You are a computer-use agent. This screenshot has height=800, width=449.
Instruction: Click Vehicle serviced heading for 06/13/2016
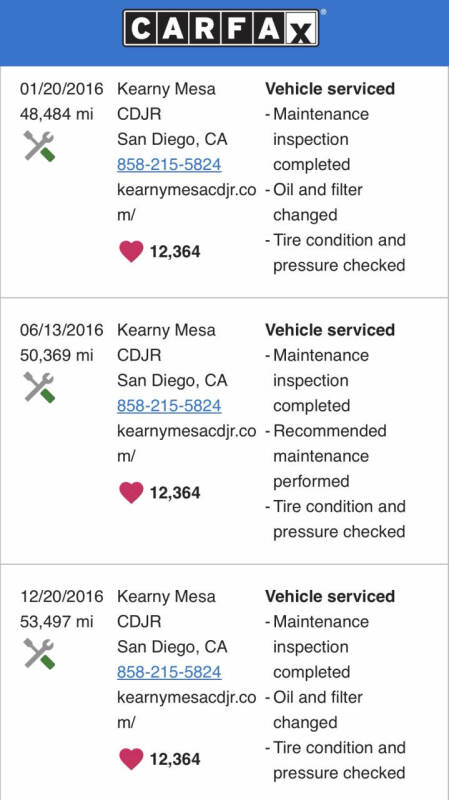(330, 330)
